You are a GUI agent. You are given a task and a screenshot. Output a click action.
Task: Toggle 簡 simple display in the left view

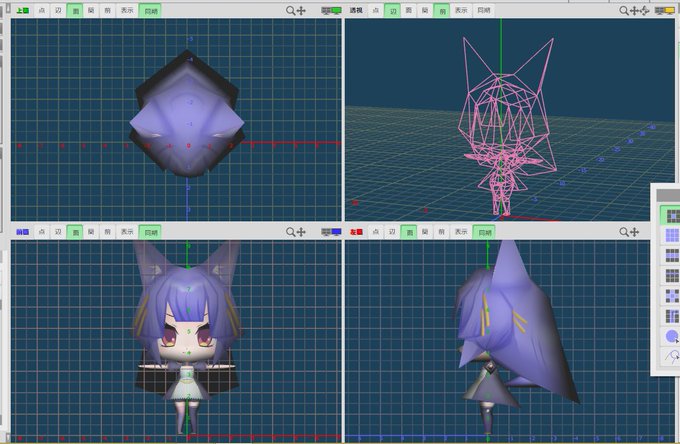coord(425,232)
